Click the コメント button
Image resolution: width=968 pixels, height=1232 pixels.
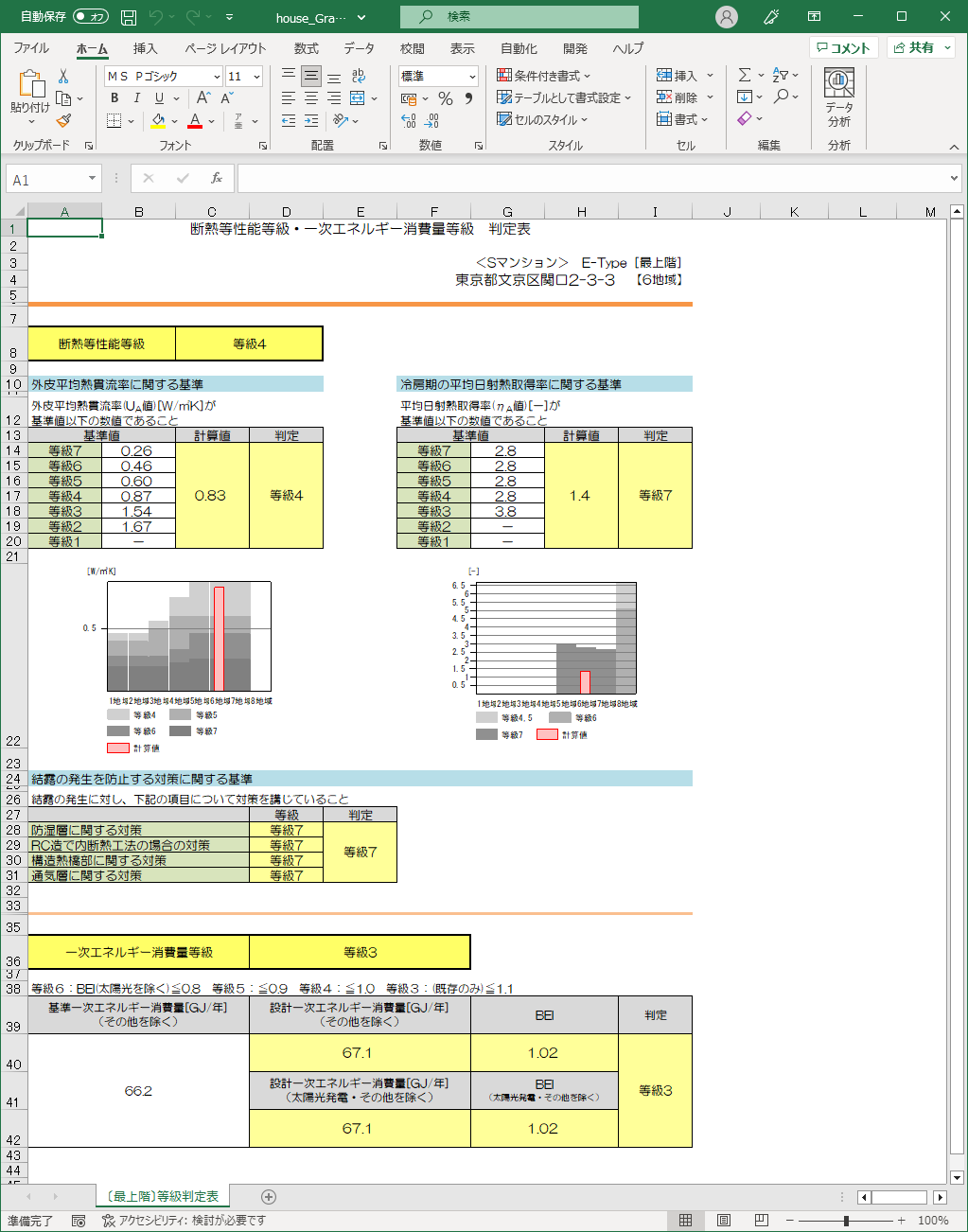tap(844, 48)
